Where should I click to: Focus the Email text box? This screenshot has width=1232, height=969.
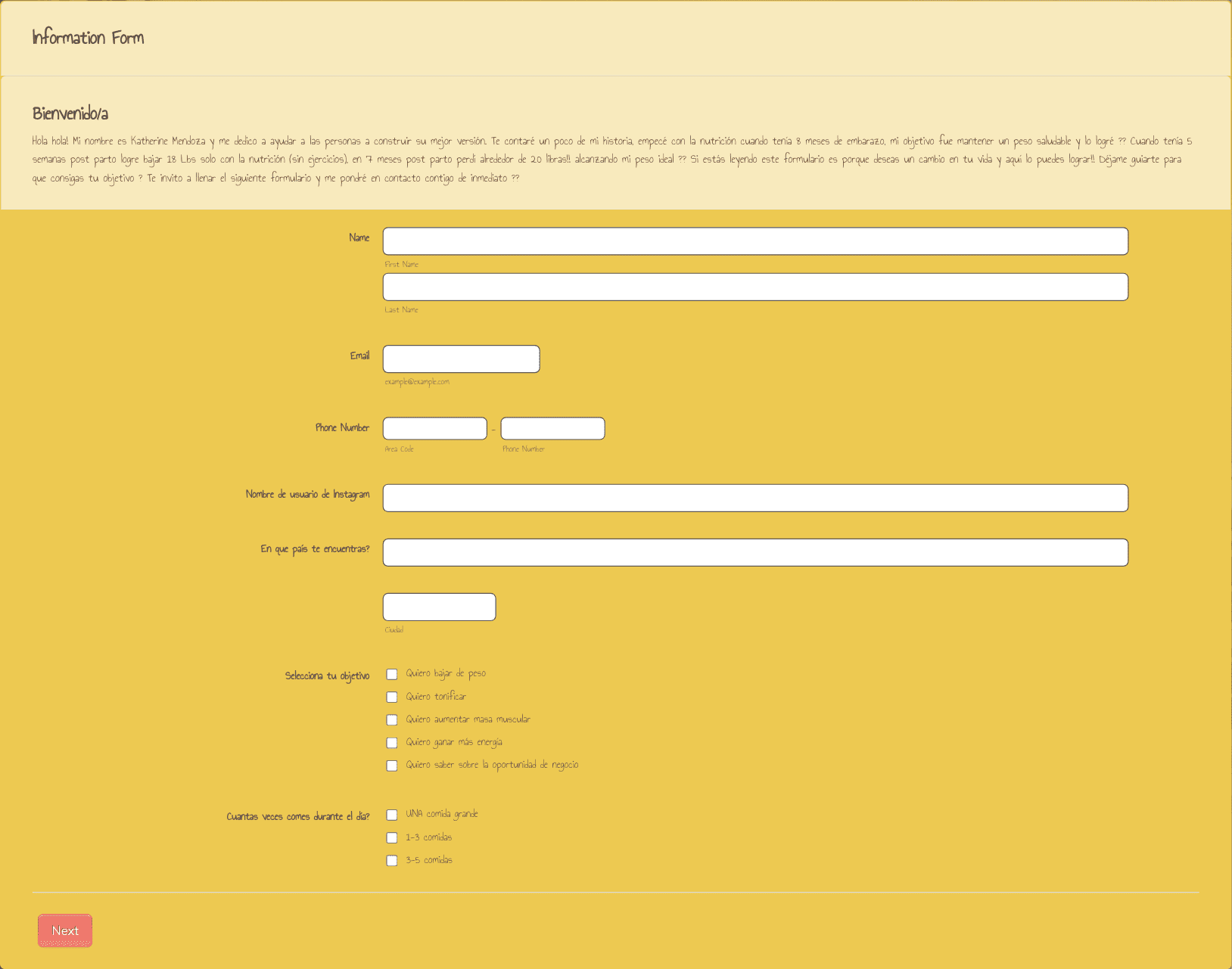point(461,359)
